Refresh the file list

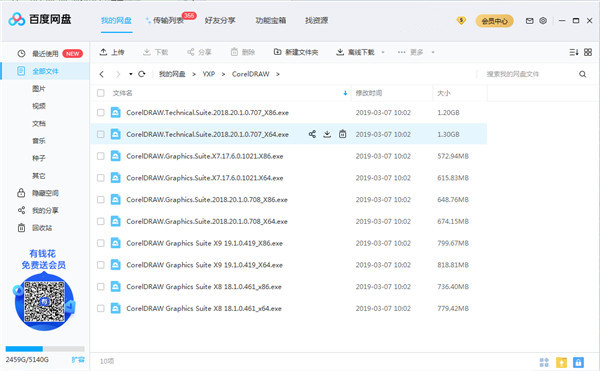(x=142, y=74)
